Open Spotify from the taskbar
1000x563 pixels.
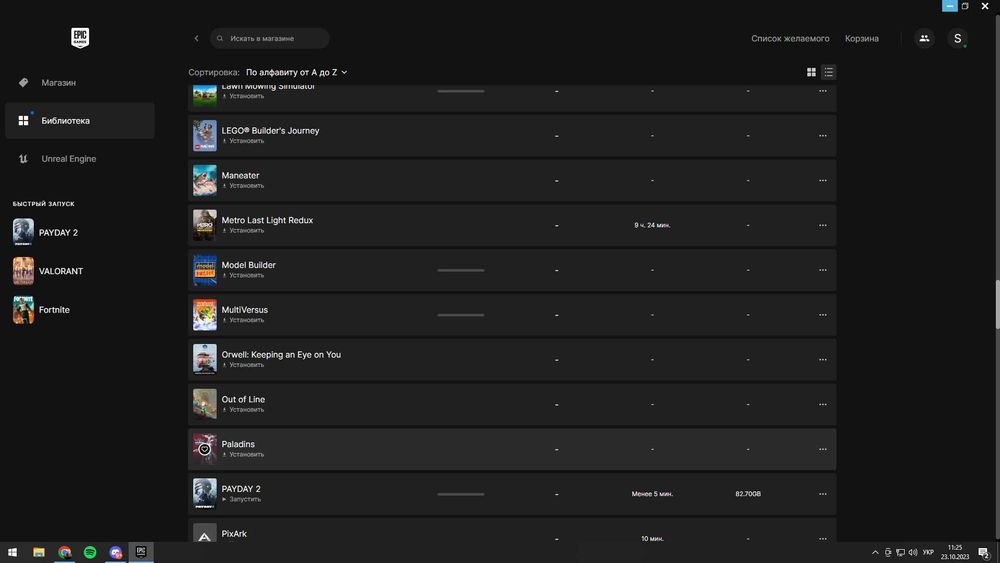[x=90, y=552]
